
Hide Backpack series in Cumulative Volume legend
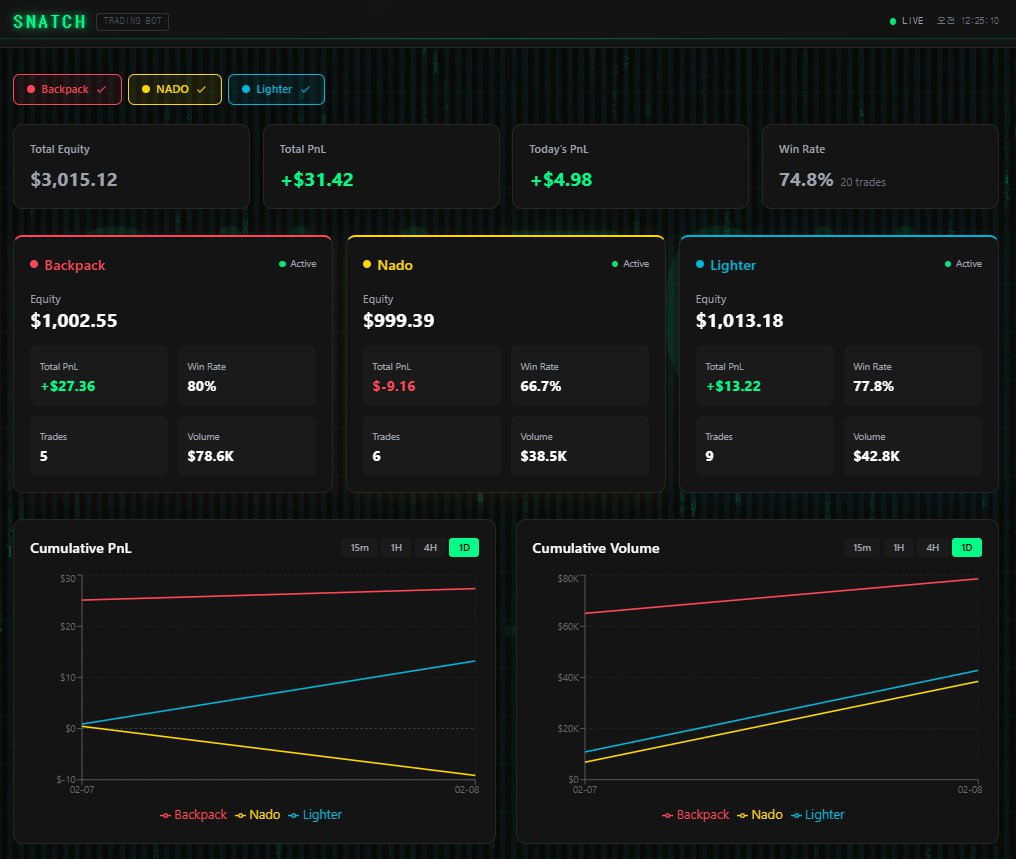(x=695, y=815)
